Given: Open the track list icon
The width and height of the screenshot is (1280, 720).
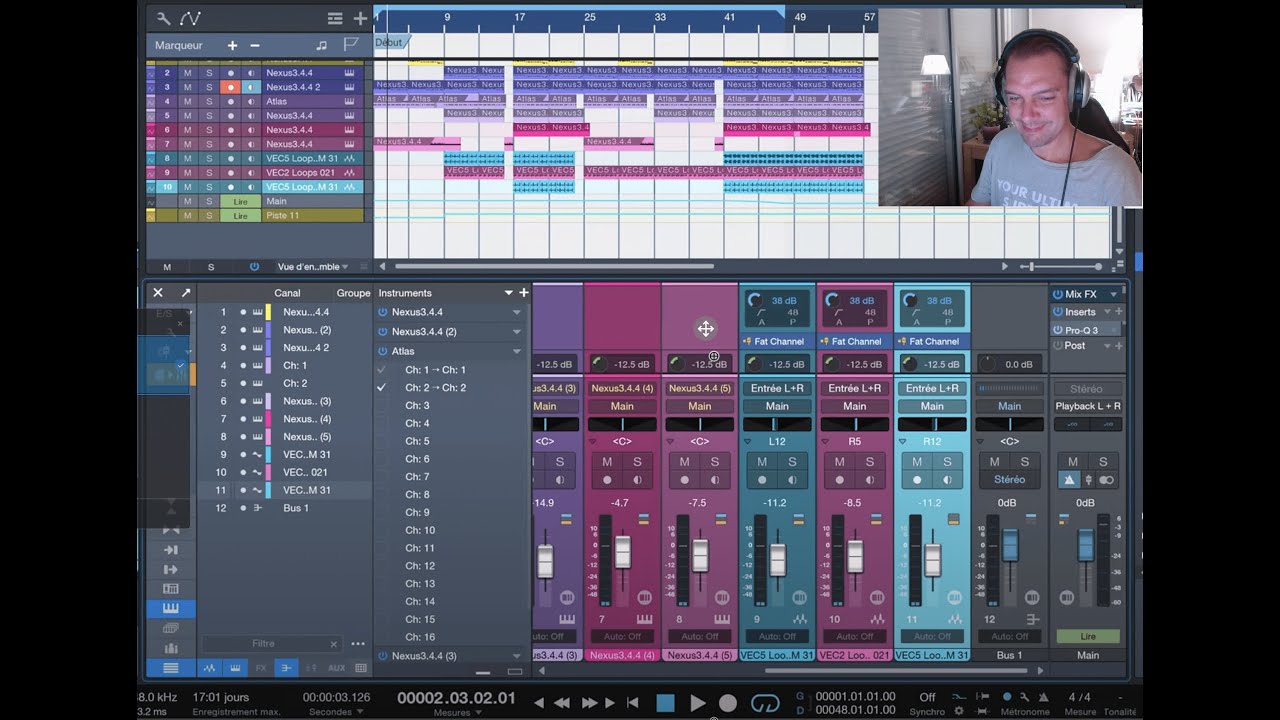Looking at the screenshot, I should (335, 18).
